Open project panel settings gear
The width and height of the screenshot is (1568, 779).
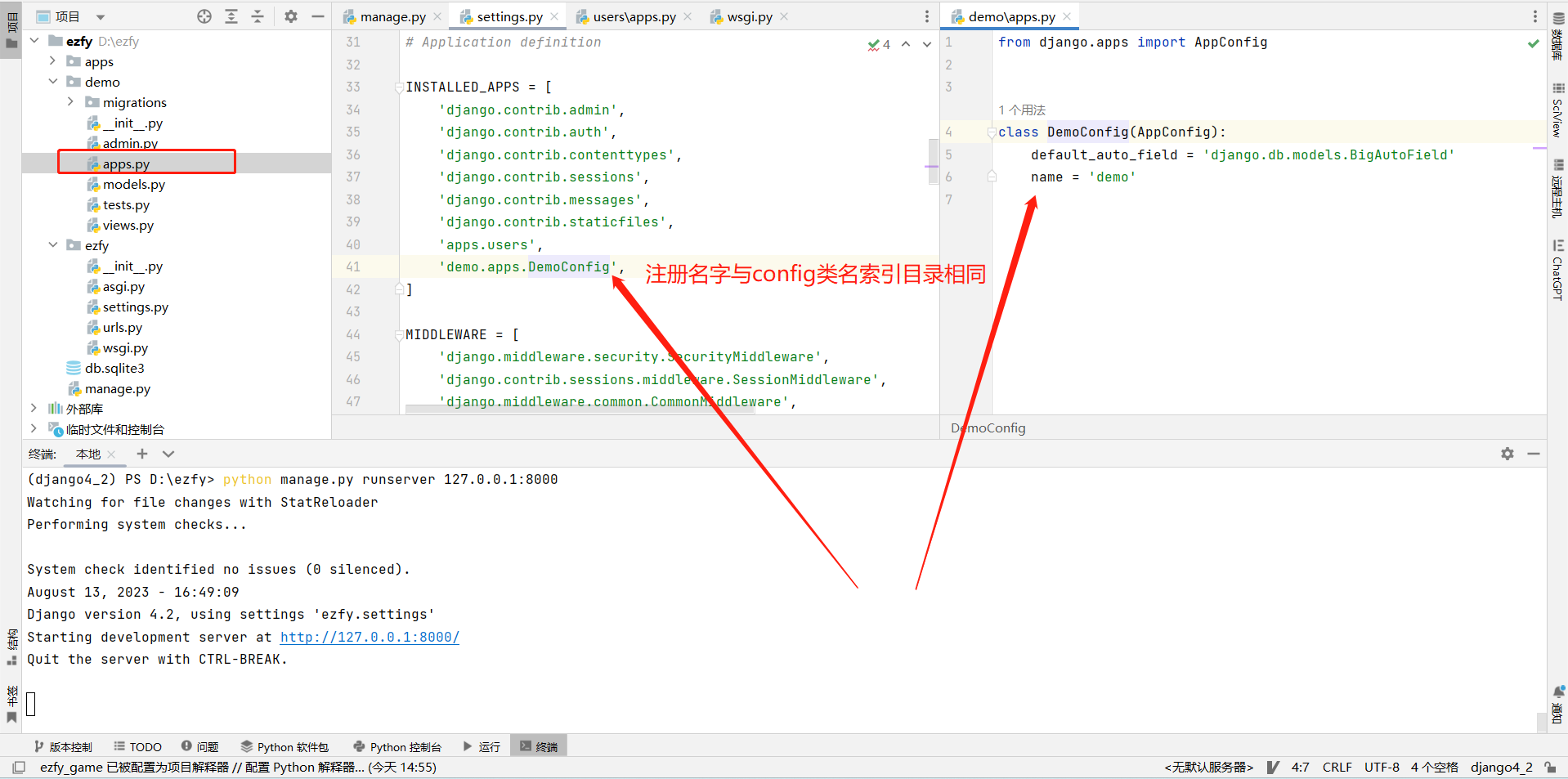coord(291,16)
